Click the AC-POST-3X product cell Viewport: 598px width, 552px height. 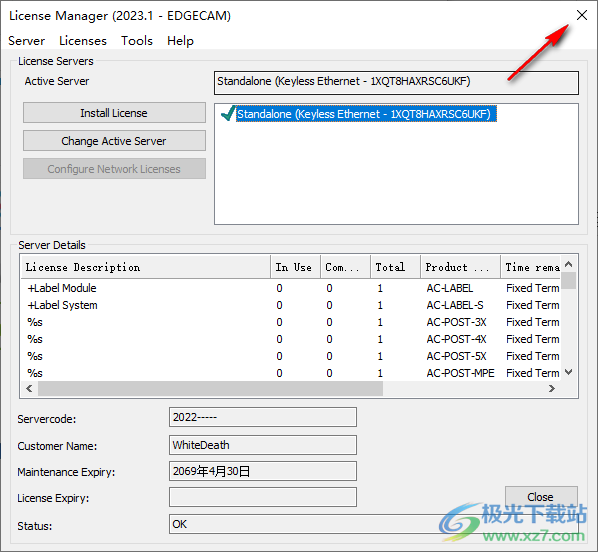(x=456, y=322)
